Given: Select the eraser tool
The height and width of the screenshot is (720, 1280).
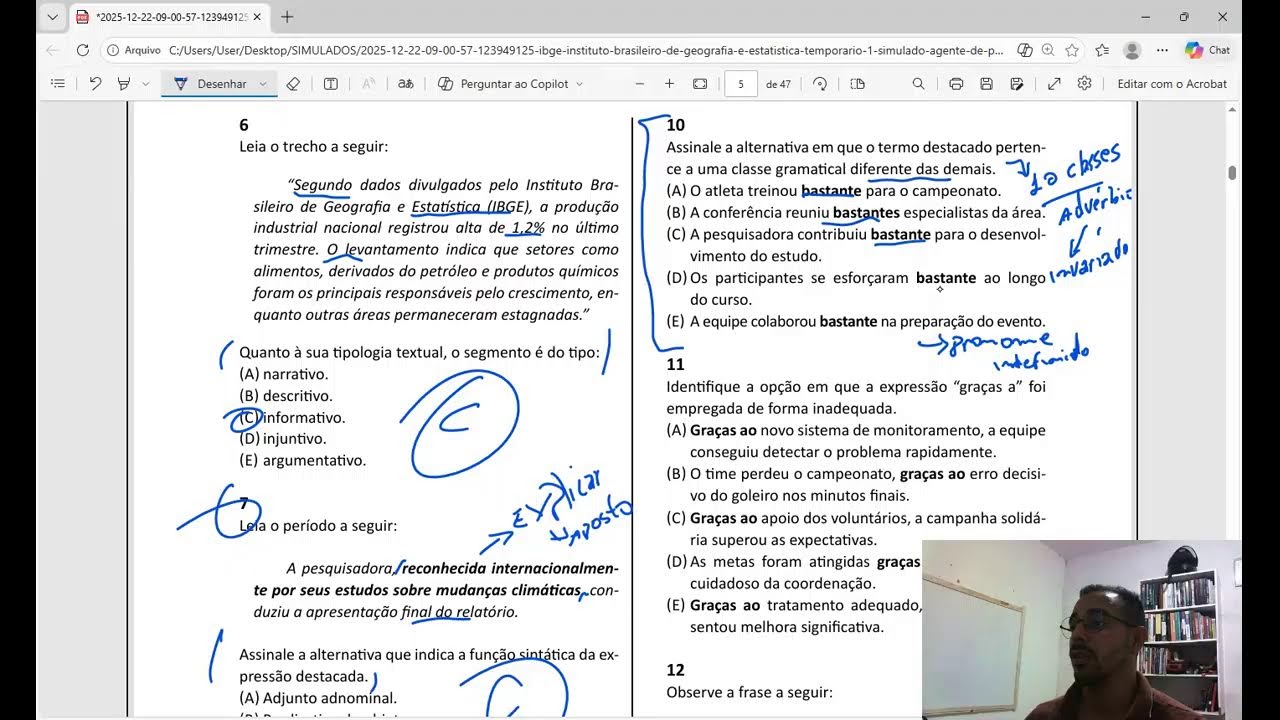Looking at the screenshot, I should (x=293, y=84).
